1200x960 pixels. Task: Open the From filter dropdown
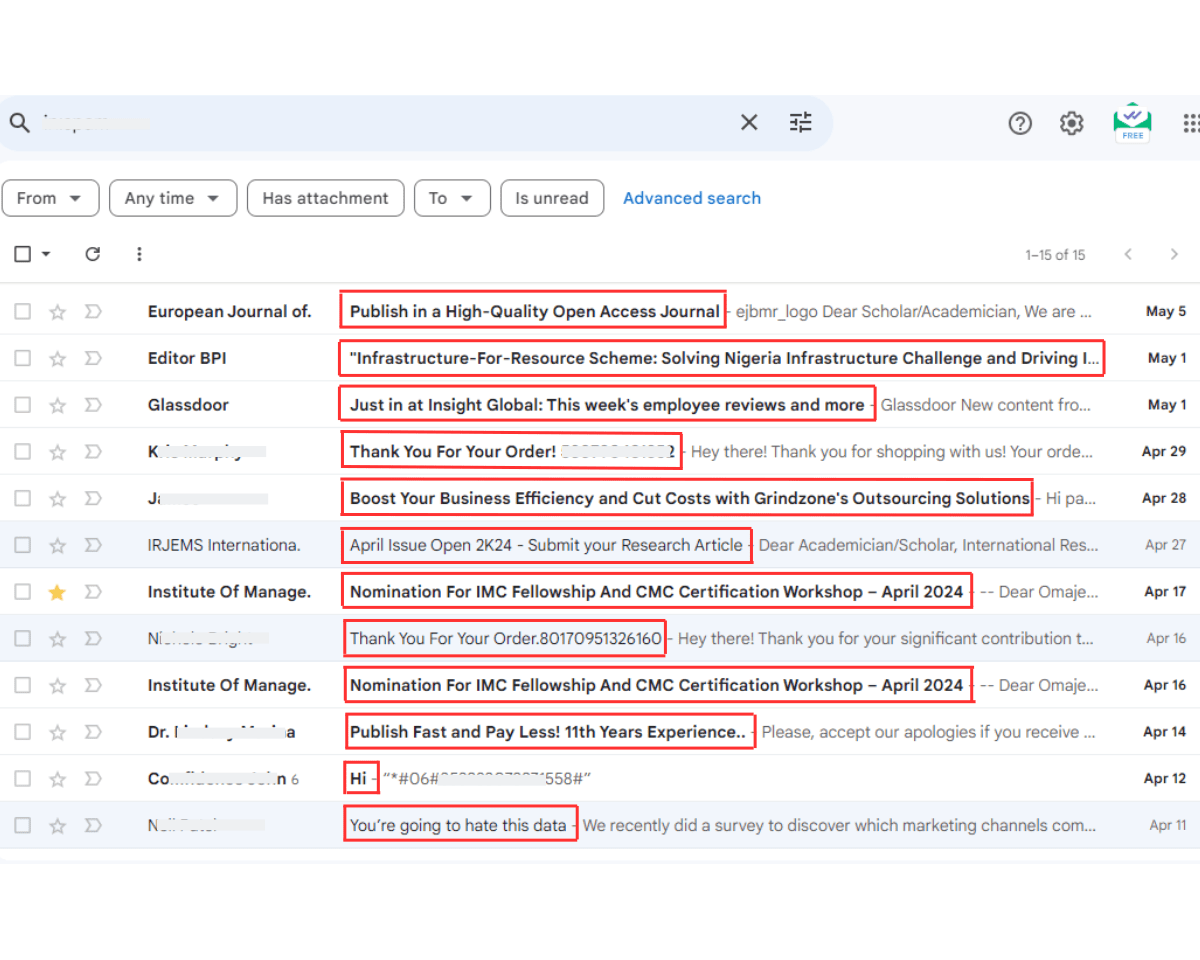[50, 198]
